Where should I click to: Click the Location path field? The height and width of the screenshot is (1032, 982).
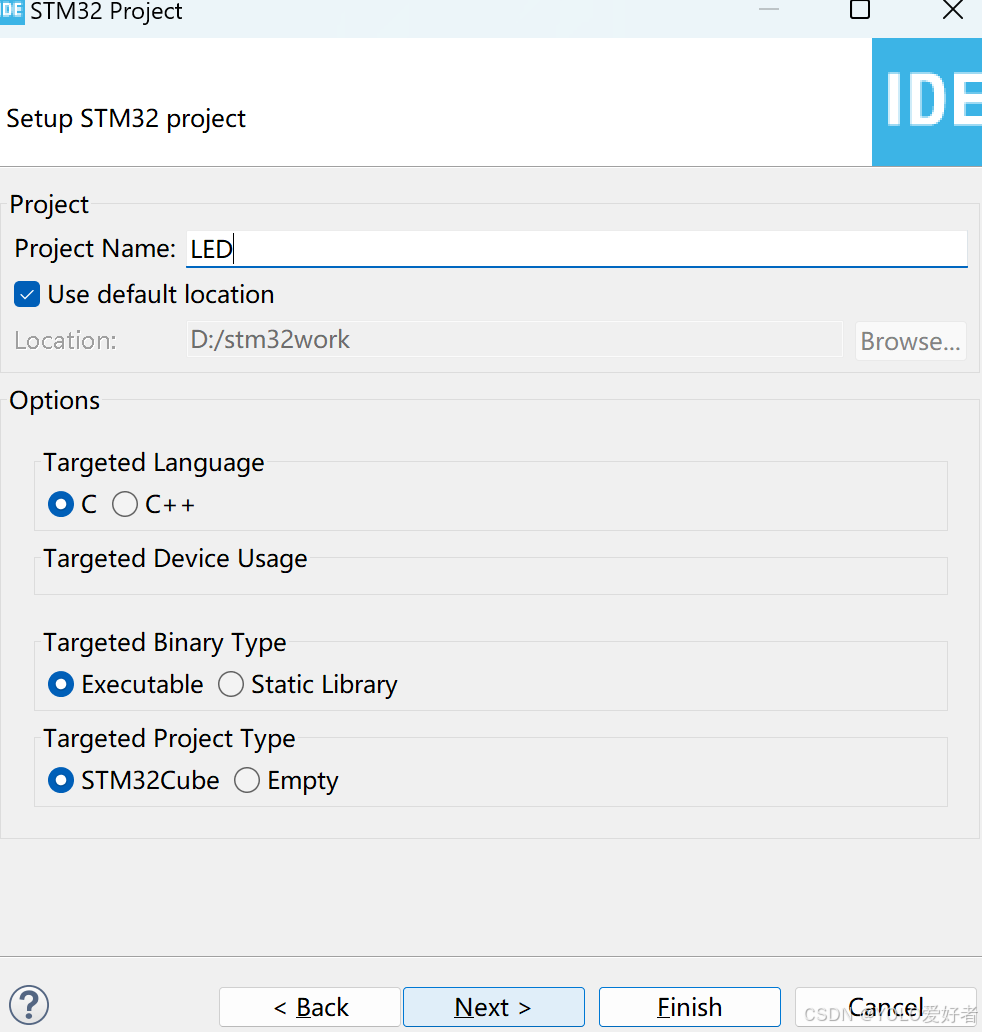pos(514,340)
